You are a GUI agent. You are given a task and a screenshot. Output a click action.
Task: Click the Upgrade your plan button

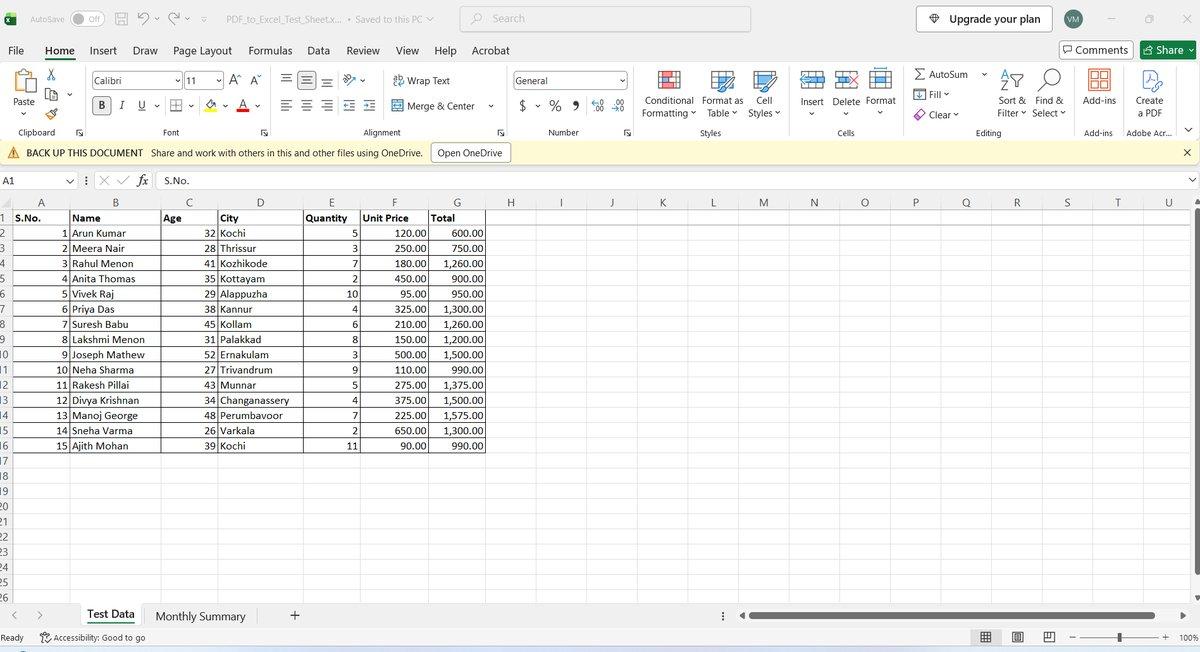tap(984, 19)
